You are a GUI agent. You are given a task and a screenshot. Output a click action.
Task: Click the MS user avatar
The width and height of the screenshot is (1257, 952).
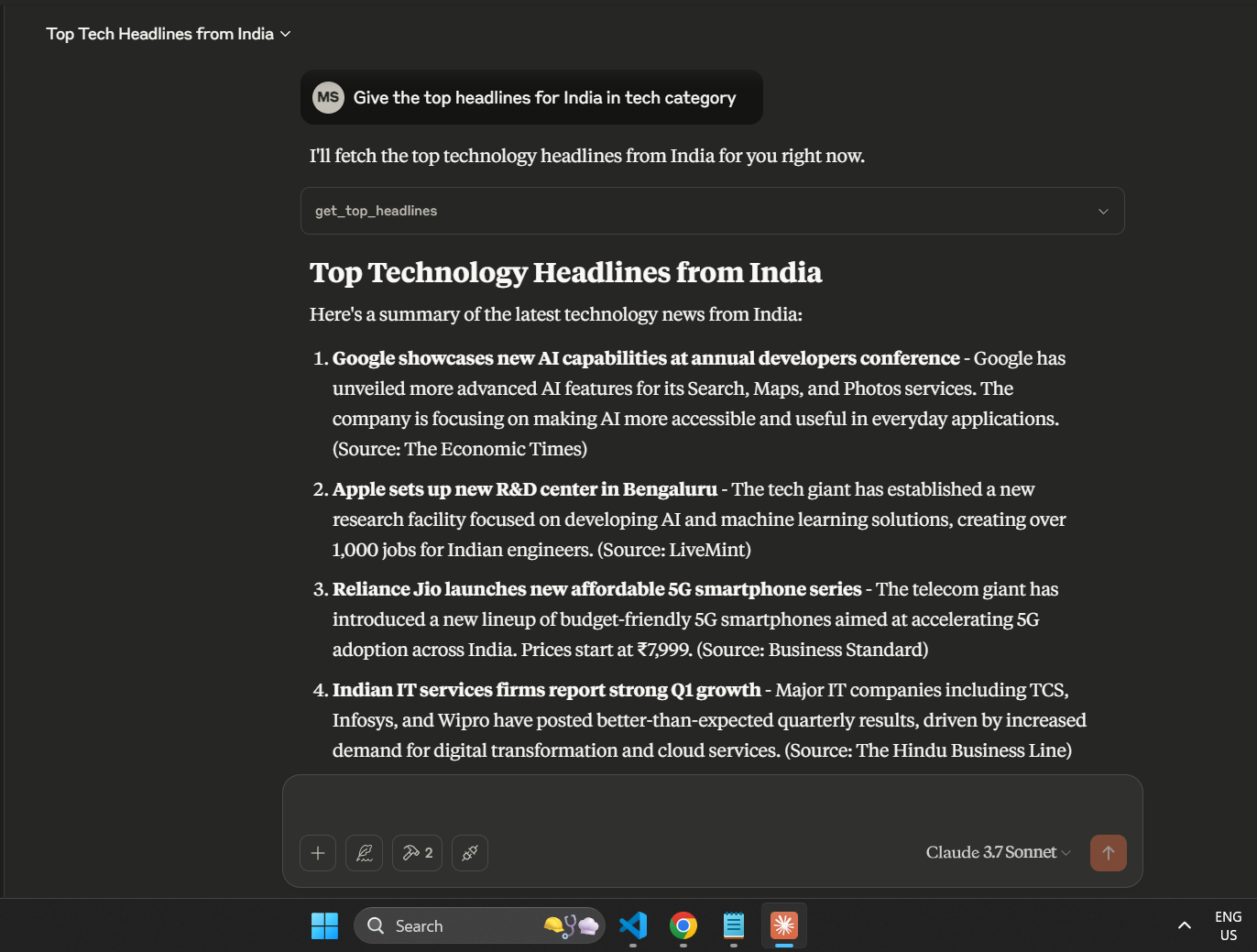(x=328, y=97)
